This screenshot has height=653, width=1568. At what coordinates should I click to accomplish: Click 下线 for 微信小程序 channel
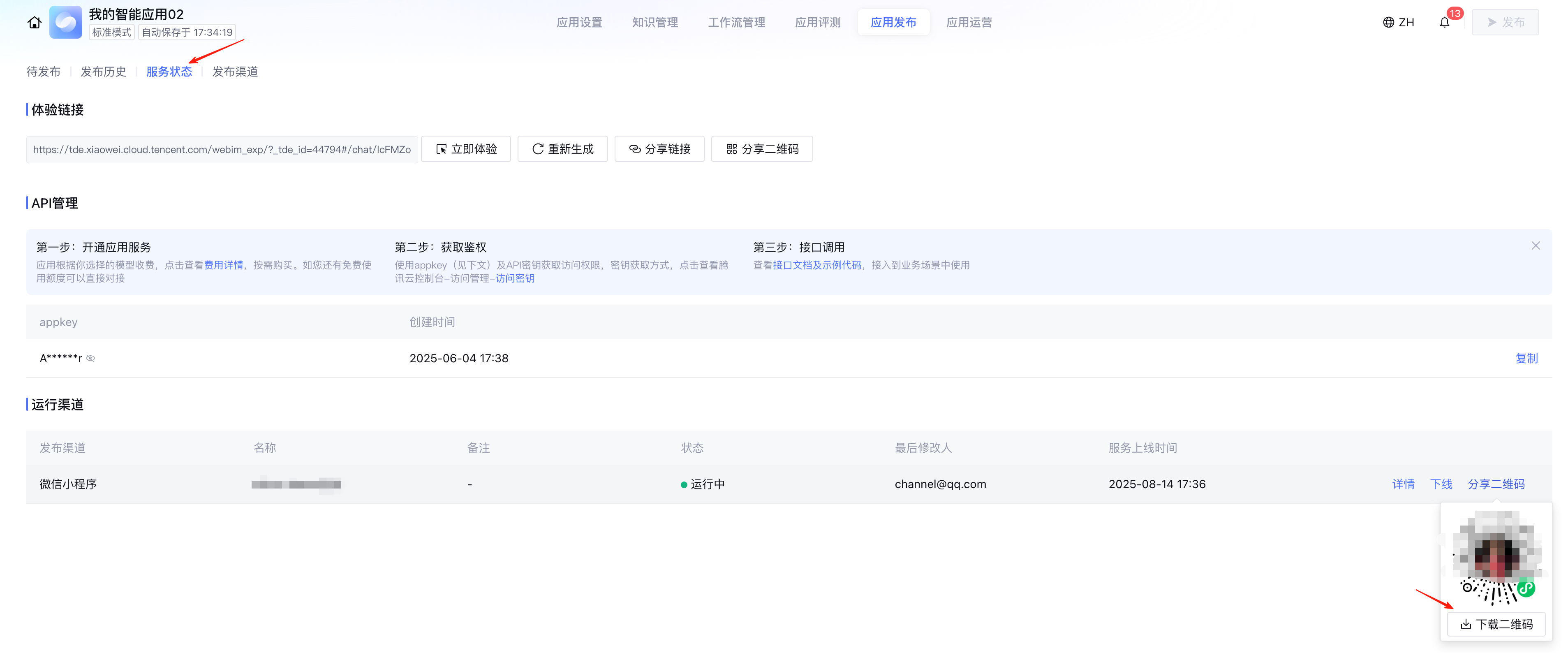(1441, 484)
